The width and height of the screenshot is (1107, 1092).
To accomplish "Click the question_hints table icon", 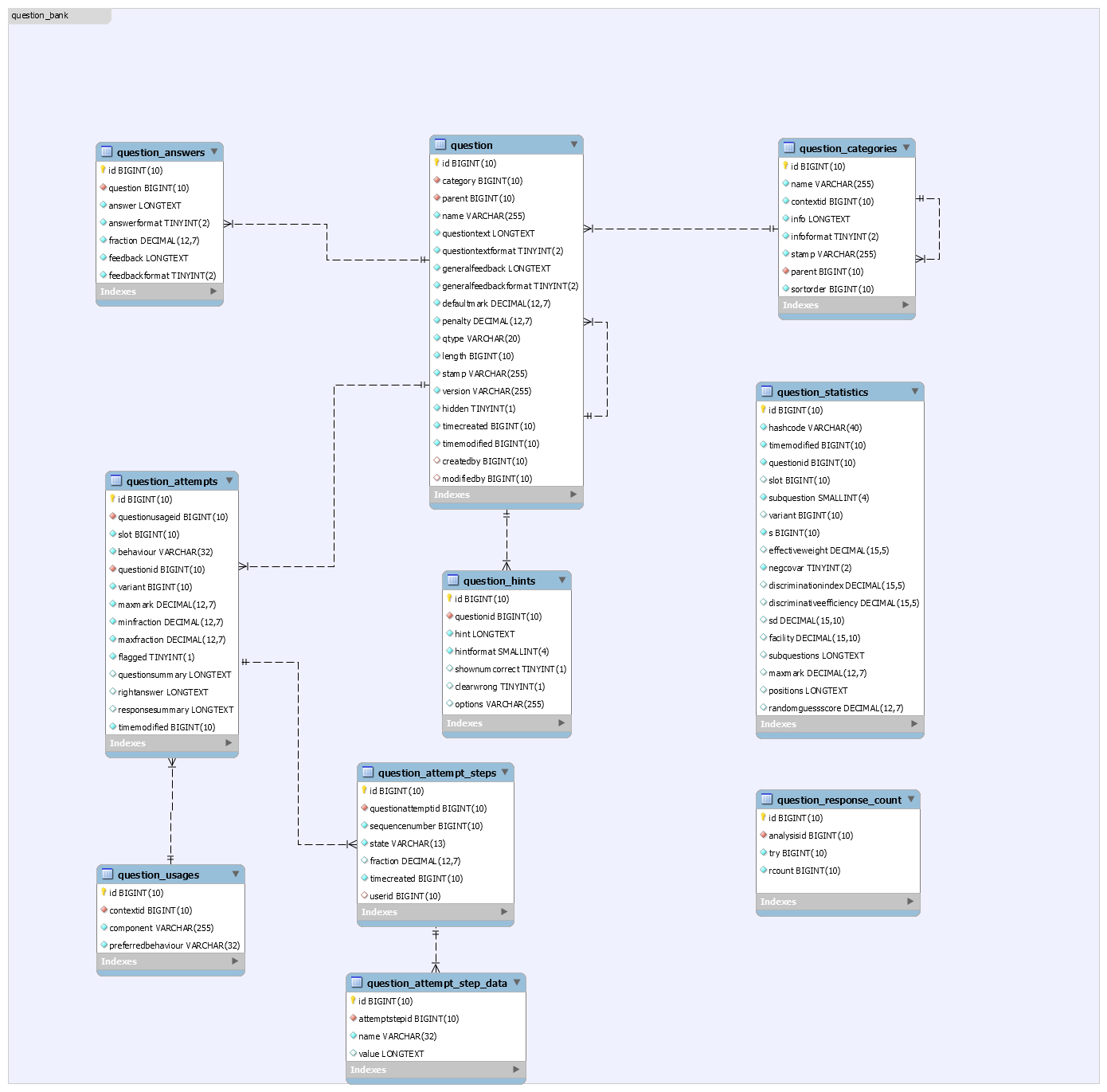I will pyautogui.click(x=453, y=581).
